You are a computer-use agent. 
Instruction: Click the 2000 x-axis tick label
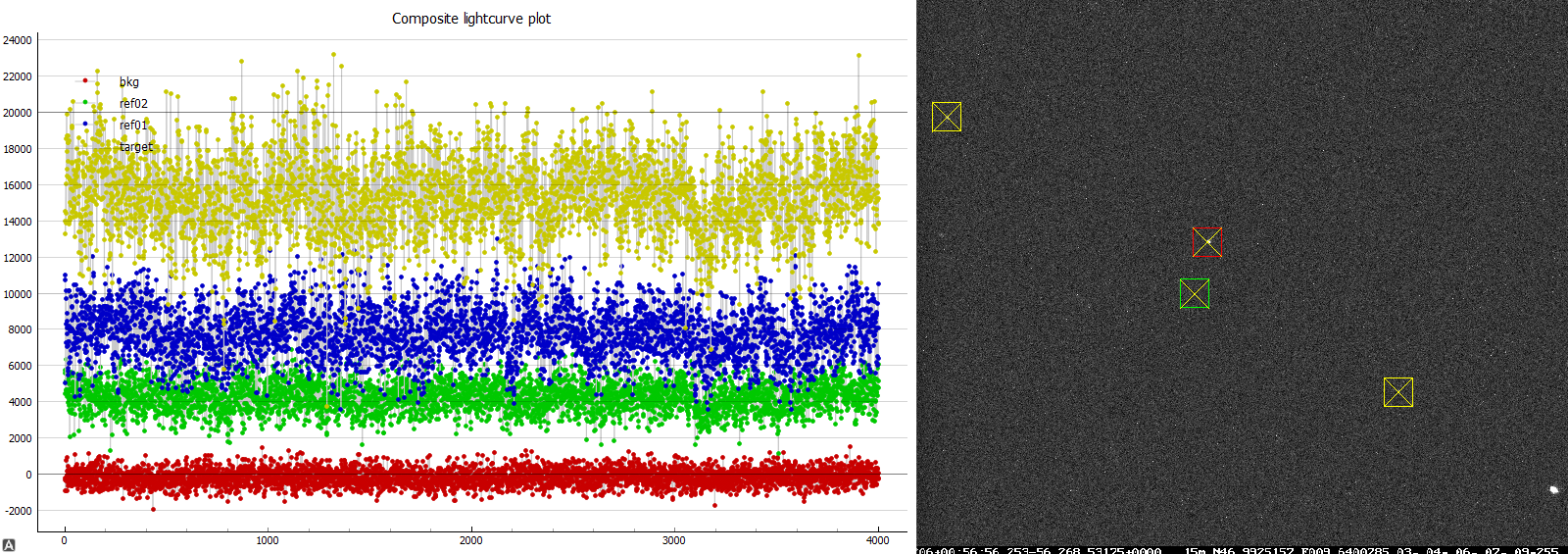471,540
